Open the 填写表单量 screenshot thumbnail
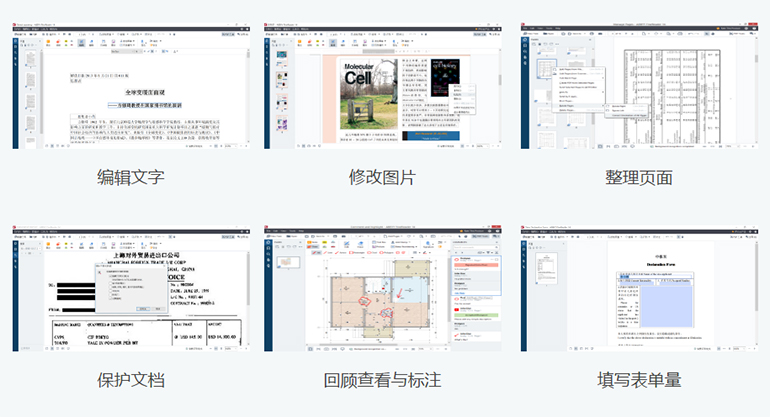This screenshot has height=417, width=770. click(639, 289)
